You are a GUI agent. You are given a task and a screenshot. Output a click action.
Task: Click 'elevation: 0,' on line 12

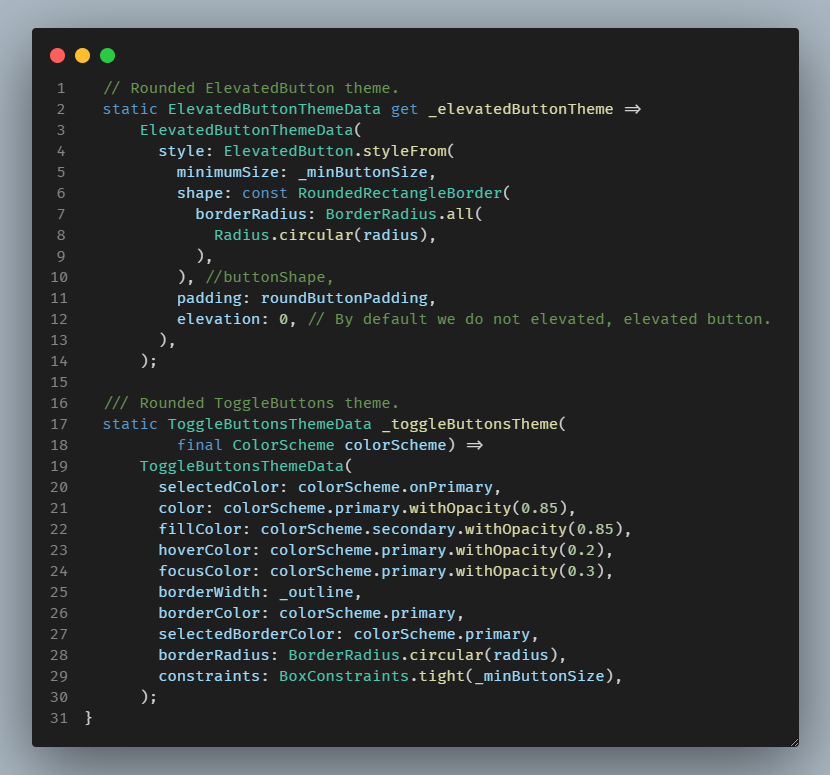(x=236, y=319)
